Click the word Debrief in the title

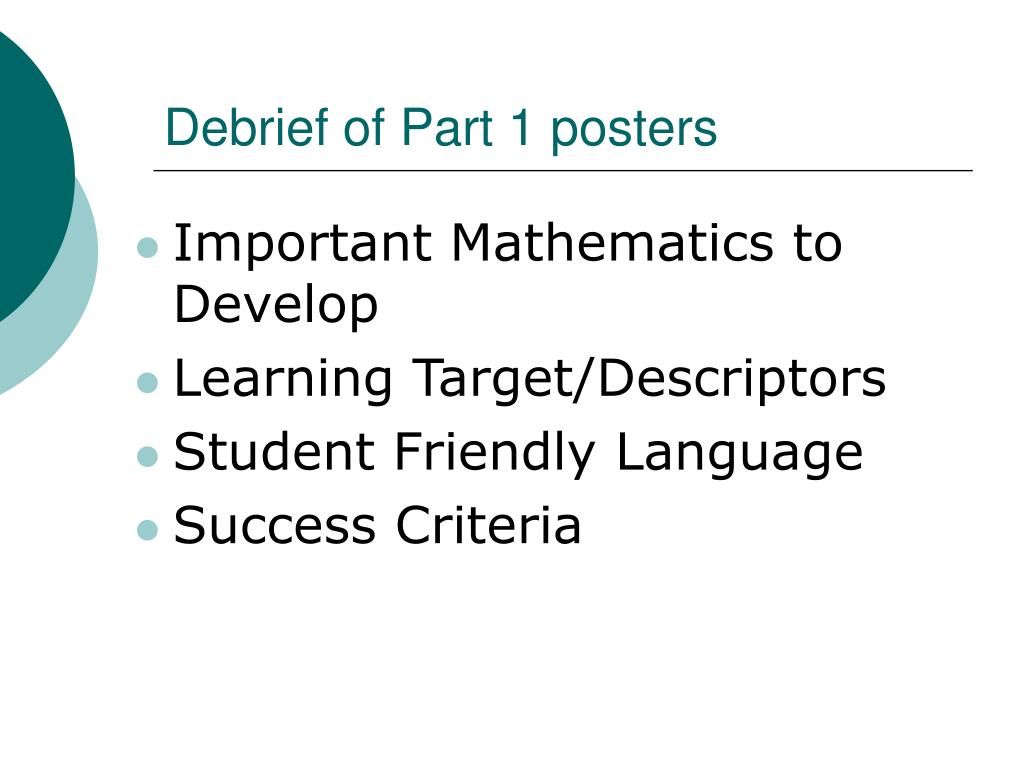pos(248,127)
